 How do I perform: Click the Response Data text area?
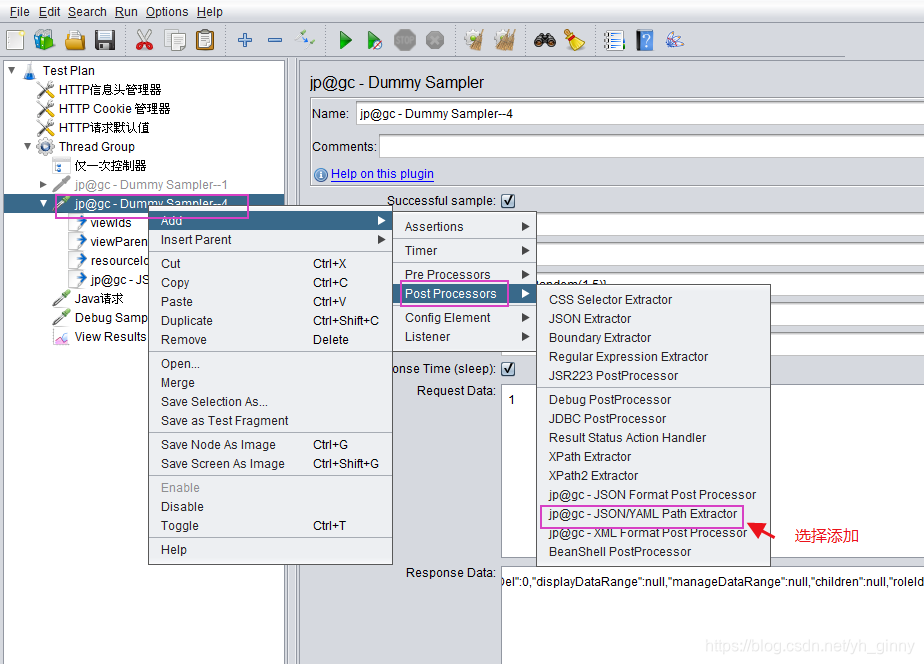point(712,615)
